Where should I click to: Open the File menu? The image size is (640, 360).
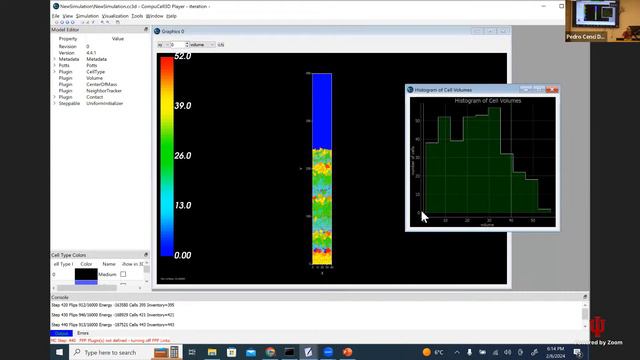click(56, 16)
